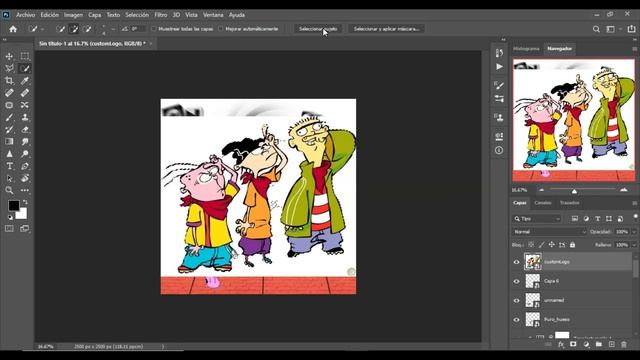Select the Horizontal Type tool
Screen dimensions: 640x360
pyautogui.click(x=9, y=166)
